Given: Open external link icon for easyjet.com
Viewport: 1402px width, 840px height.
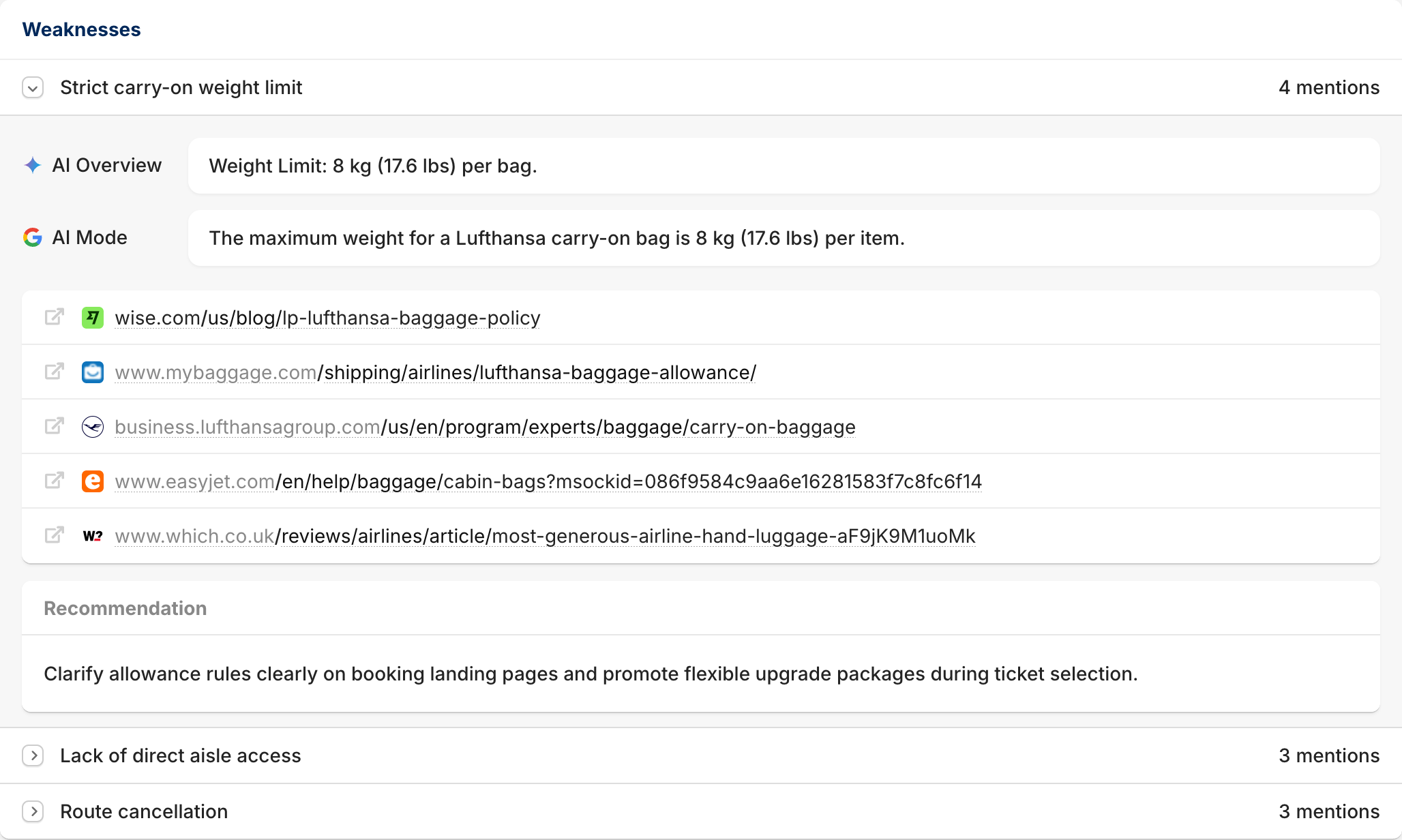Looking at the screenshot, I should tap(54, 481).
